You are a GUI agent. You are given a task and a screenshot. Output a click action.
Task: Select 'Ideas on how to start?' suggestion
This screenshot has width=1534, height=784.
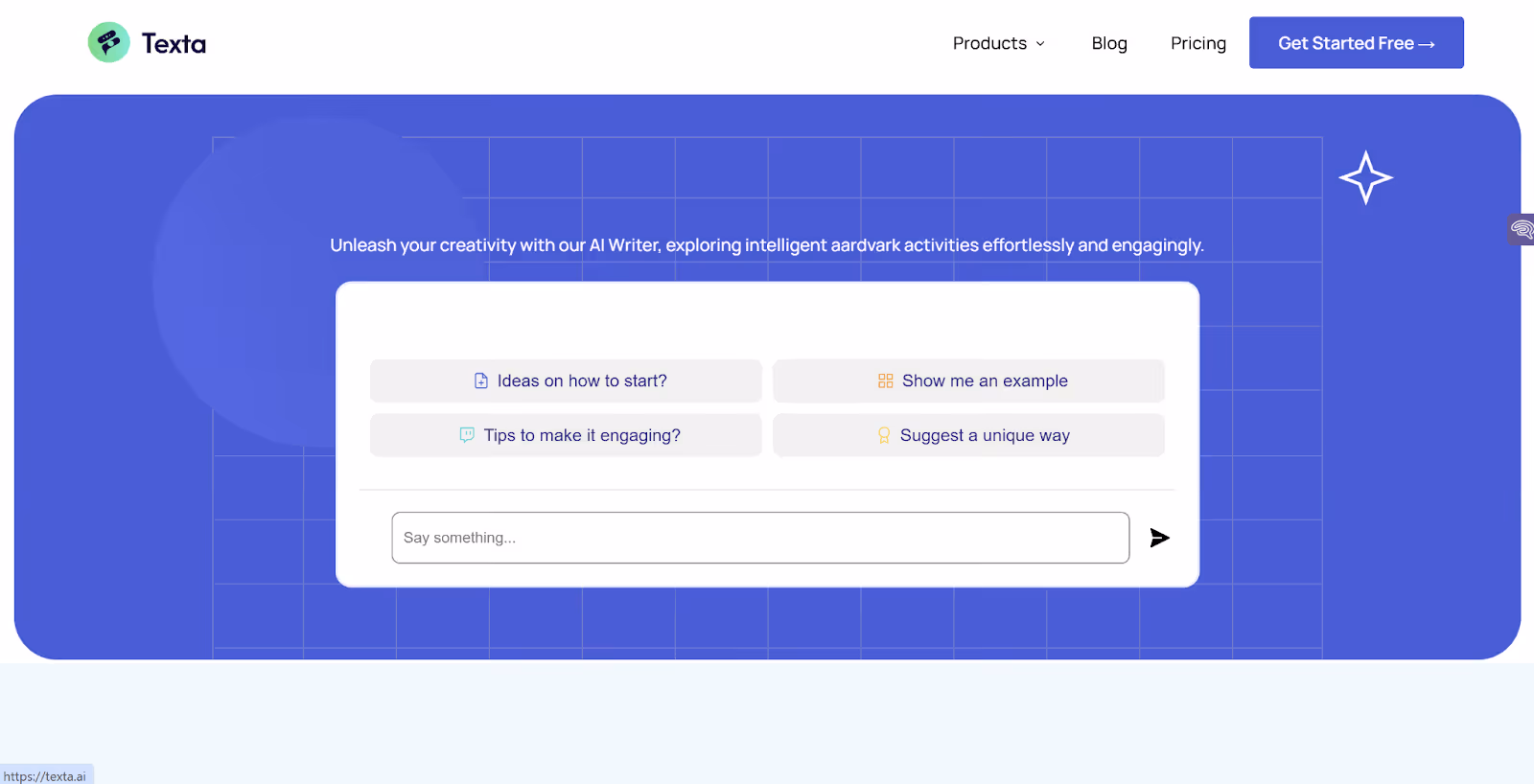click(x=566, y=380)
